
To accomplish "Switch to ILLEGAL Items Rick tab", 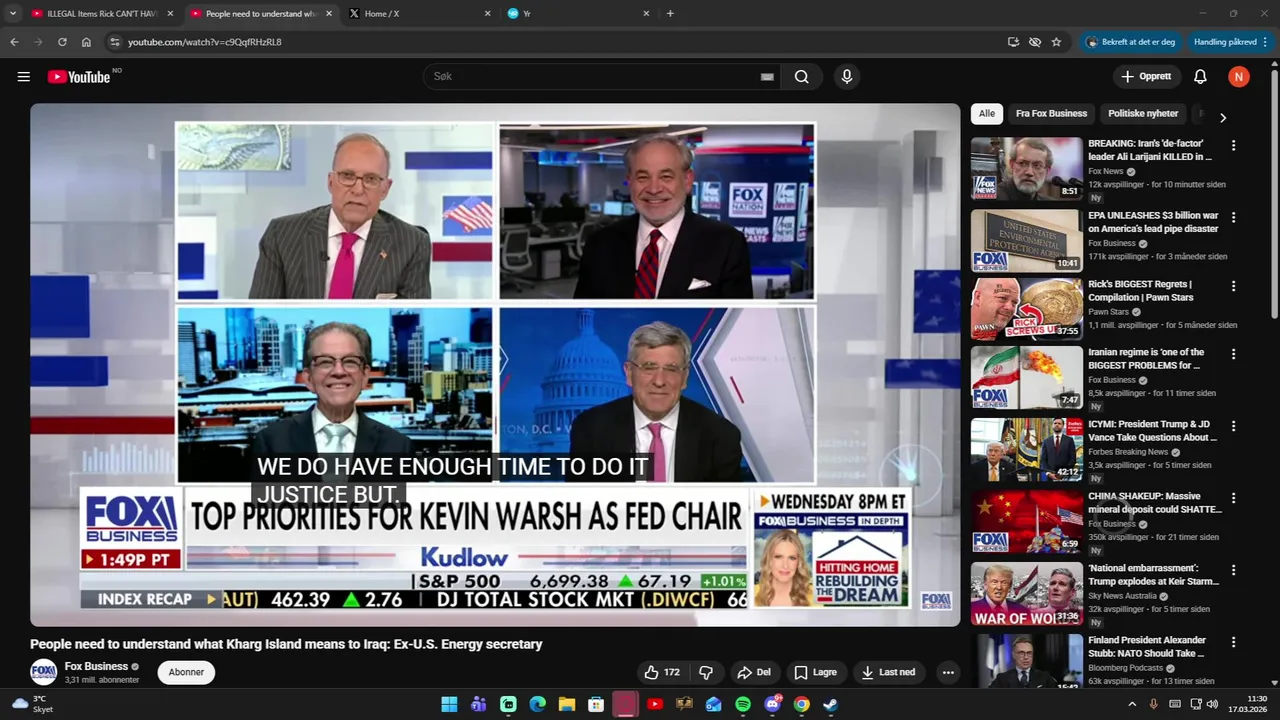I will point(100,14).
